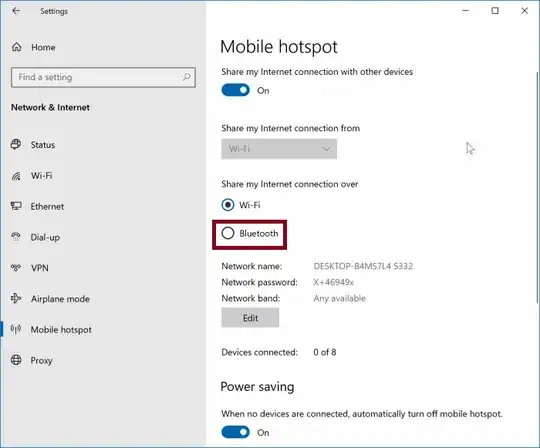The image size is (540, 448).
Task: Open Proxy using the globe icon
Action: pyautogui.click(x=16, y=360)
